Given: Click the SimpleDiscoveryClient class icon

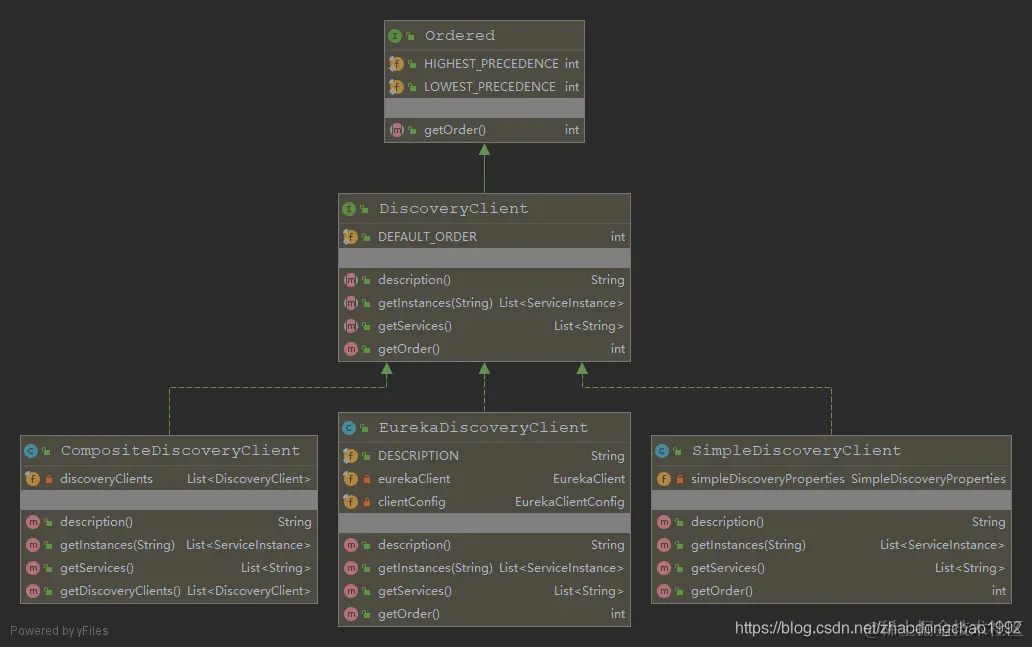Looking at the screenshot, I should [x=662, y=451].
